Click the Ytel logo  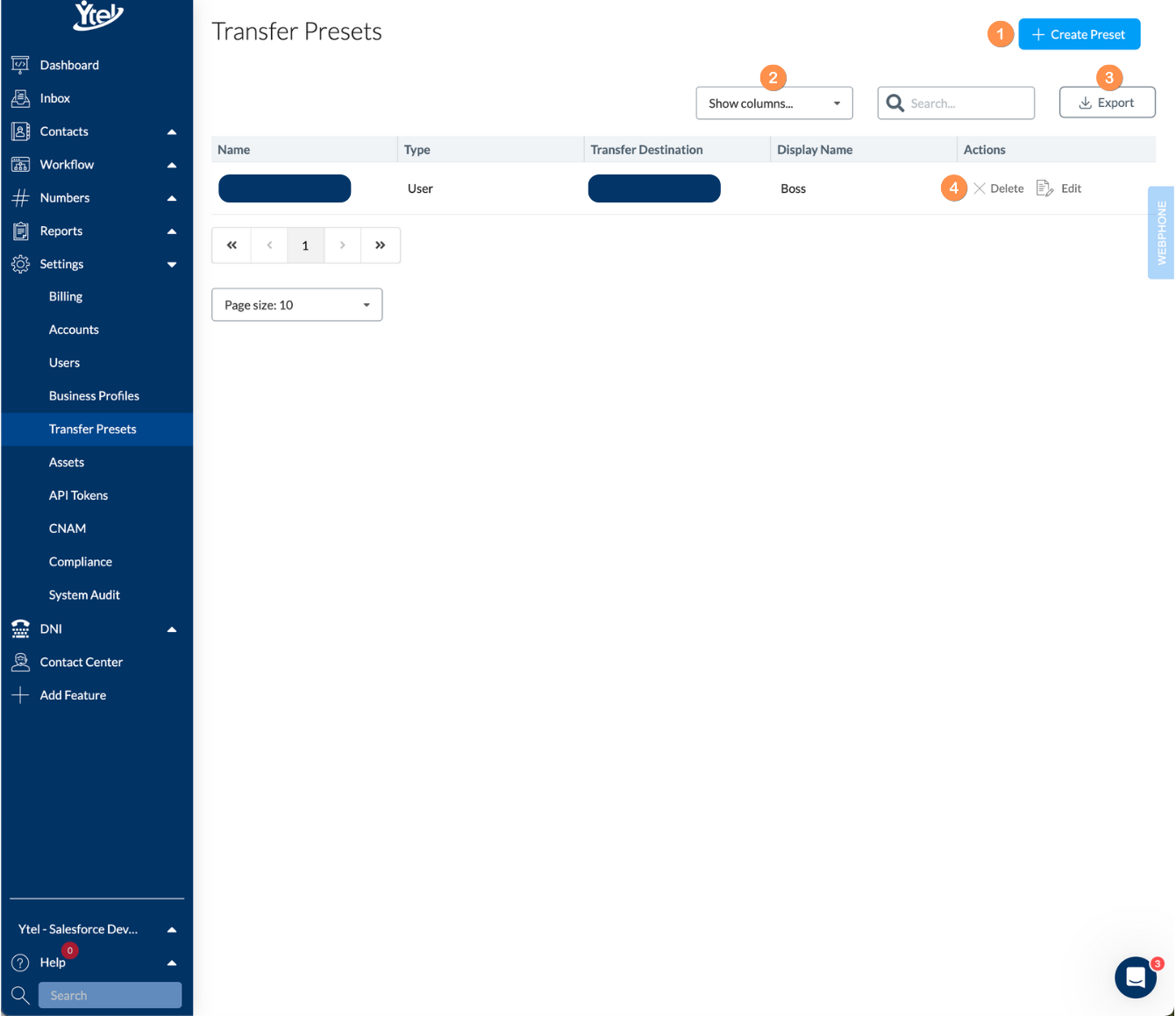[98, 15]
